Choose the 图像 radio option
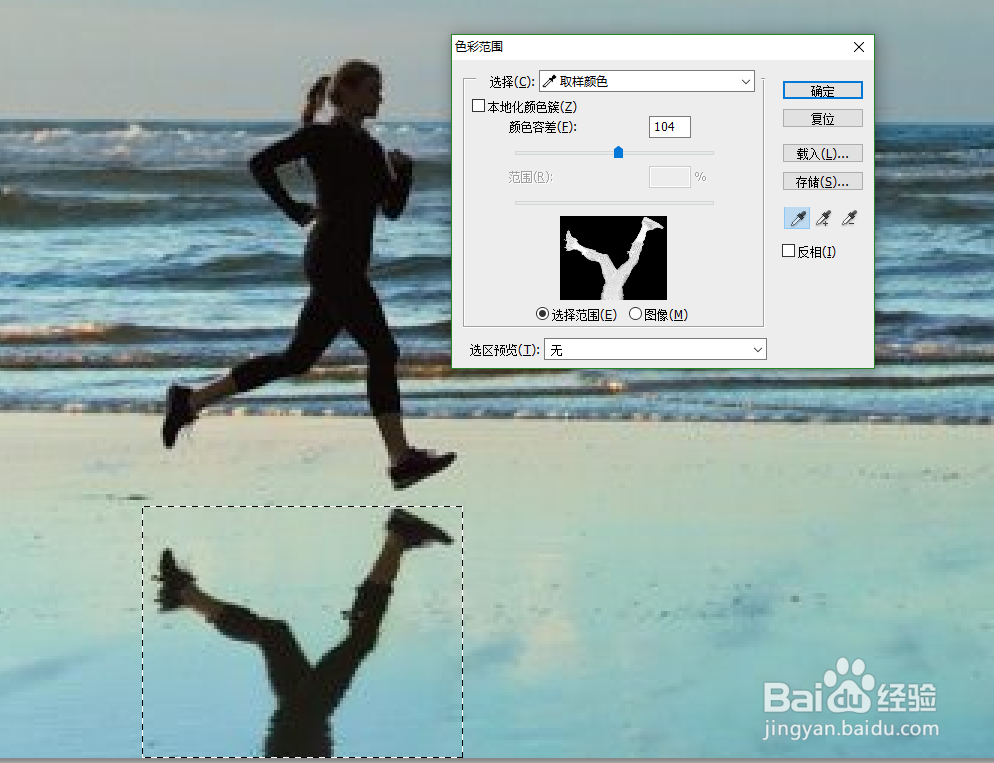This screenshot has height=763, width=994. point(635,314)
